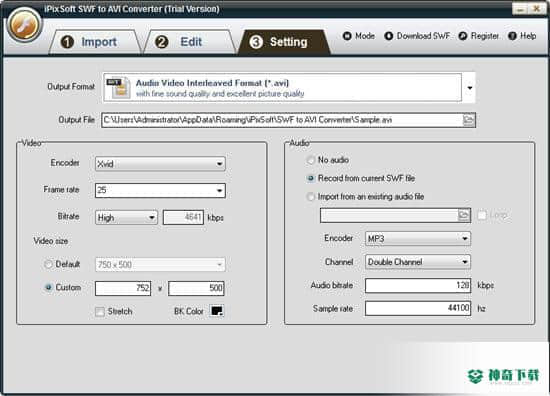
Task: Click the orange Flash logo orb
Action: 24,25
